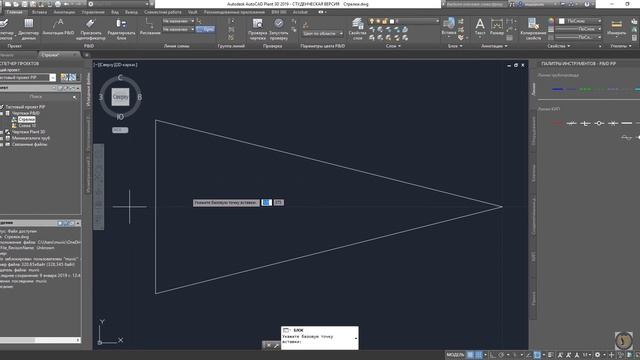This screenshot has width=640, height=360.
Task: Click the command line input box
Action: click(319, 338)
